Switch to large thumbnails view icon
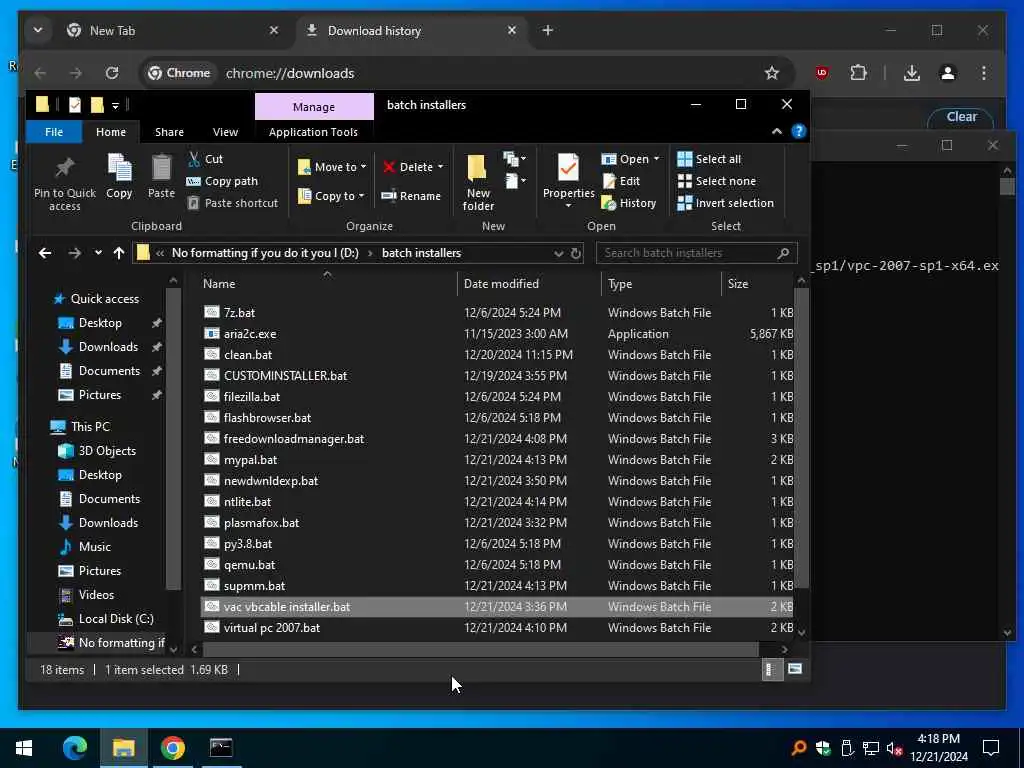The width and height of the screenshot is (1024, 768). 794,669
